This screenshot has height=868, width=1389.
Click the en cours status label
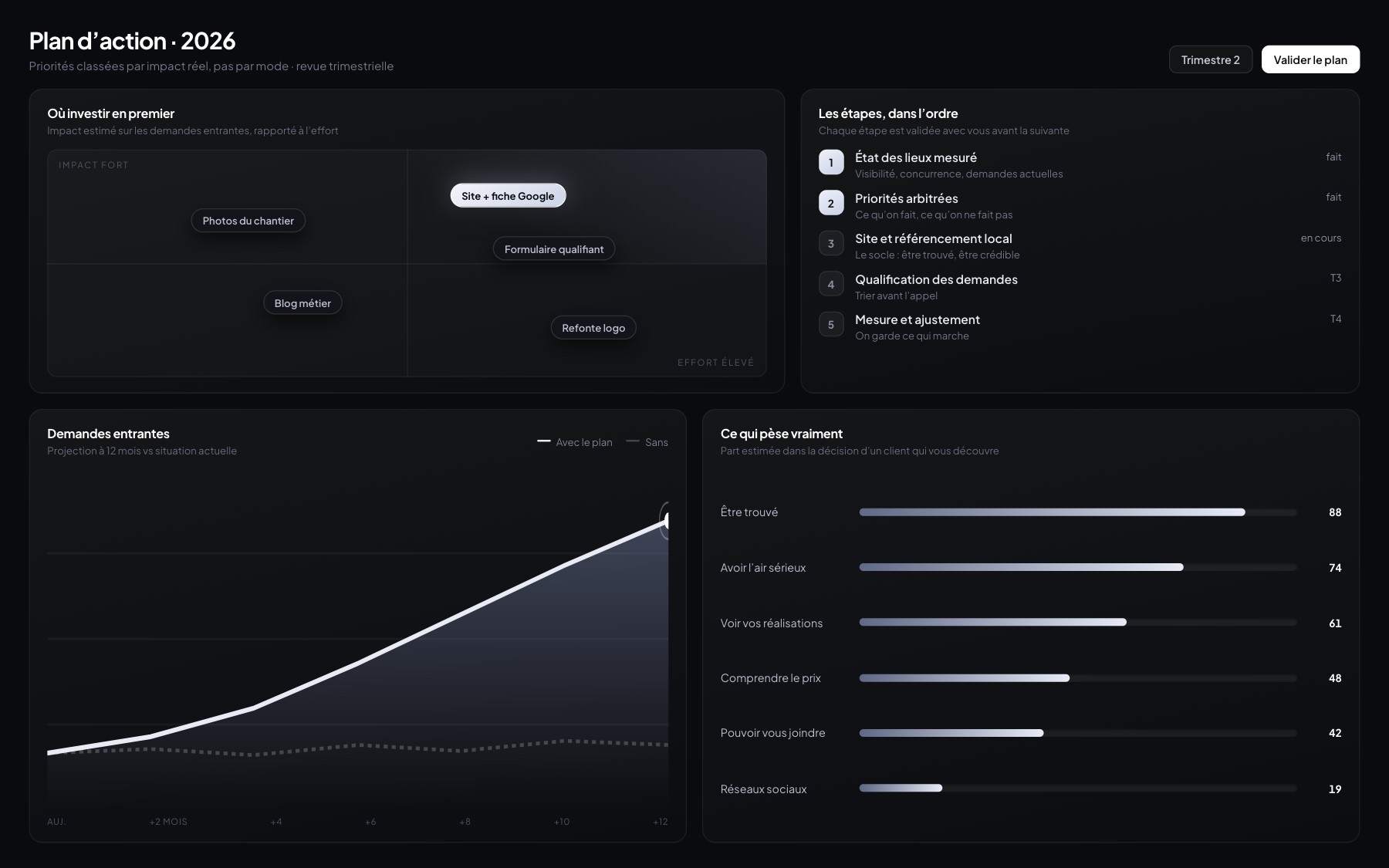coord(1321,238)
